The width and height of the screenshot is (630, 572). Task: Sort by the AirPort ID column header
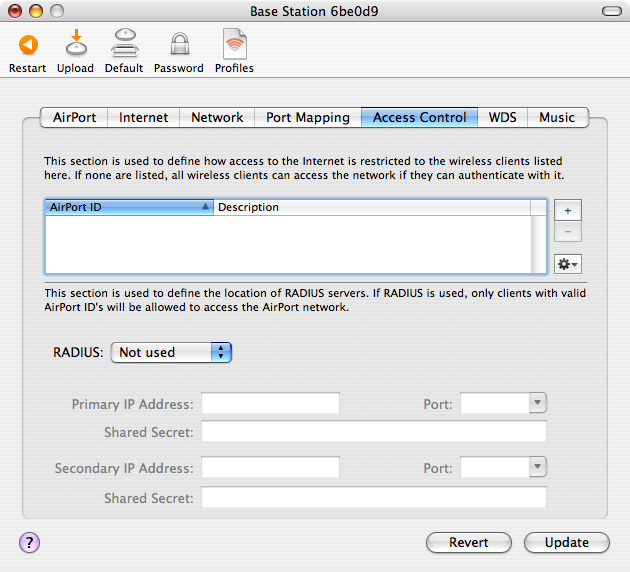click(129, 207)
